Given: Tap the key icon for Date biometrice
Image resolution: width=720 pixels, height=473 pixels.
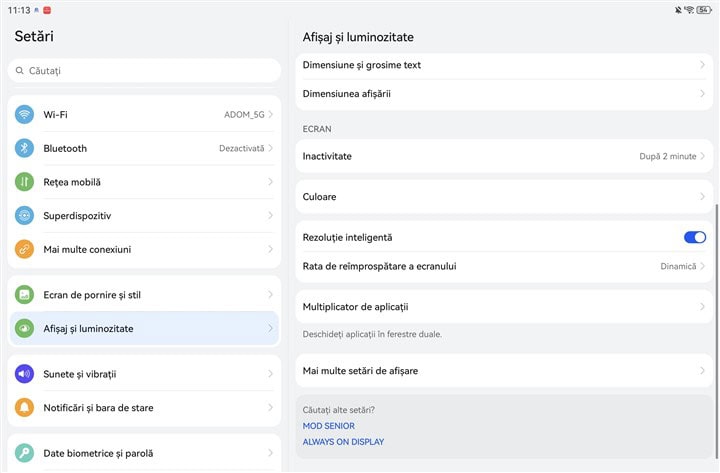Looking at the screenshot, I should point(24,453).
